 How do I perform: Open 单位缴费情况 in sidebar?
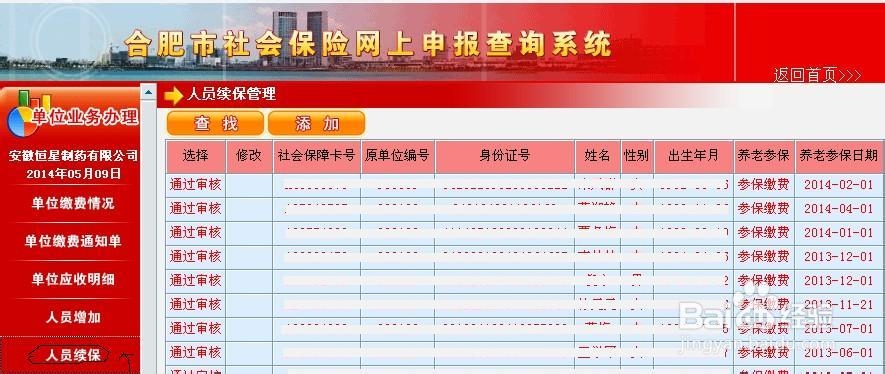(72, 204)
